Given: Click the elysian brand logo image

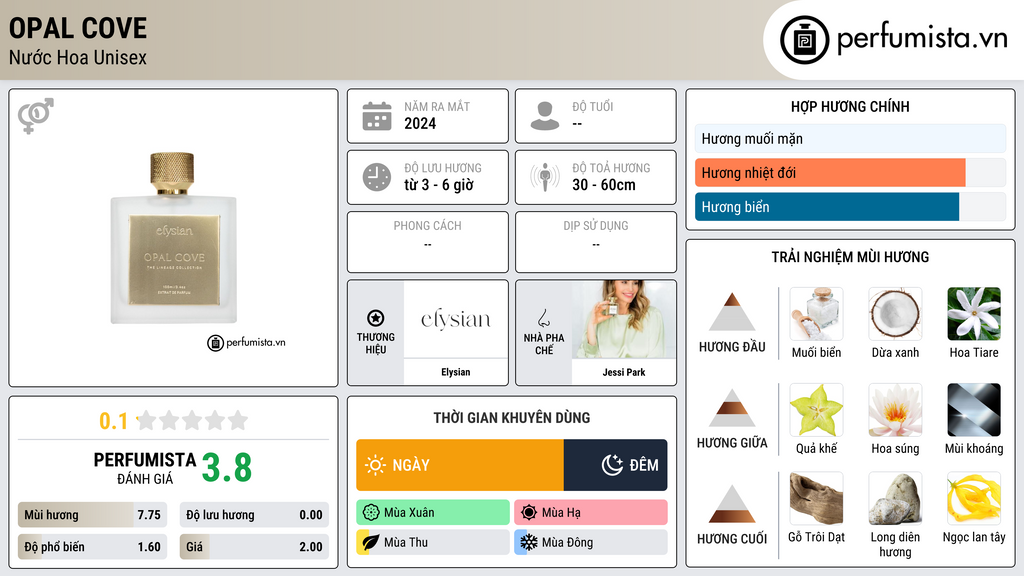Looking at the screenshot, I should click(x=456, y=319).
